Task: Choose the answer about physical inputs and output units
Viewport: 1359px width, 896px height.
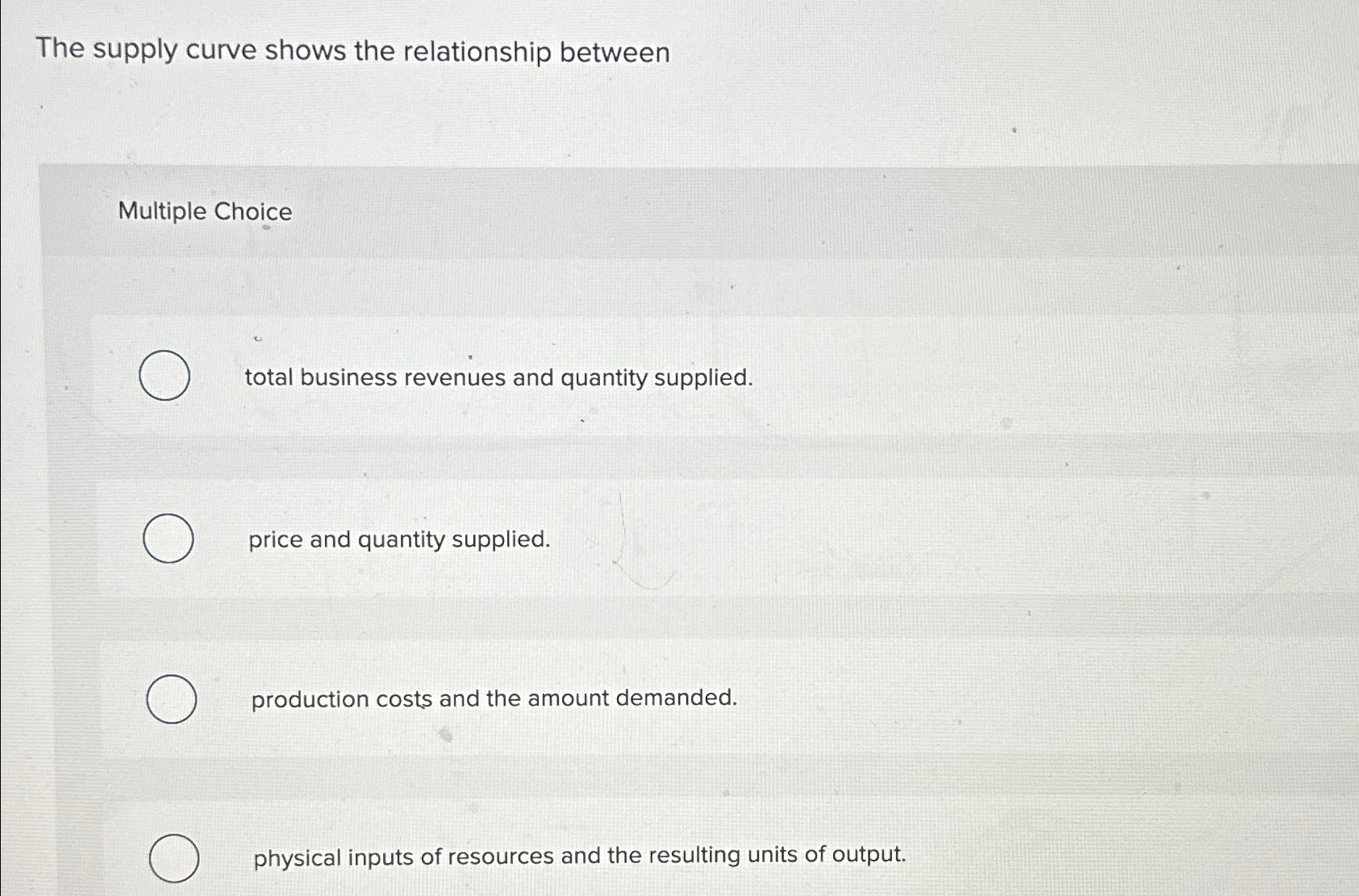Action: pos(578,856)
